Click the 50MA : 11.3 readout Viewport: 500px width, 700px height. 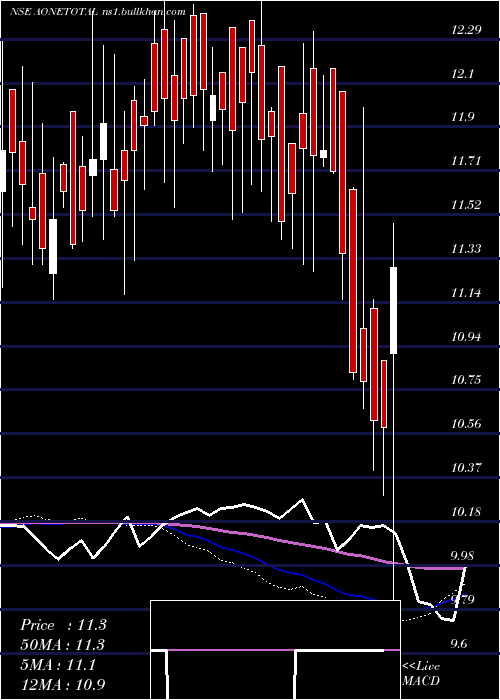pos(62,645)
